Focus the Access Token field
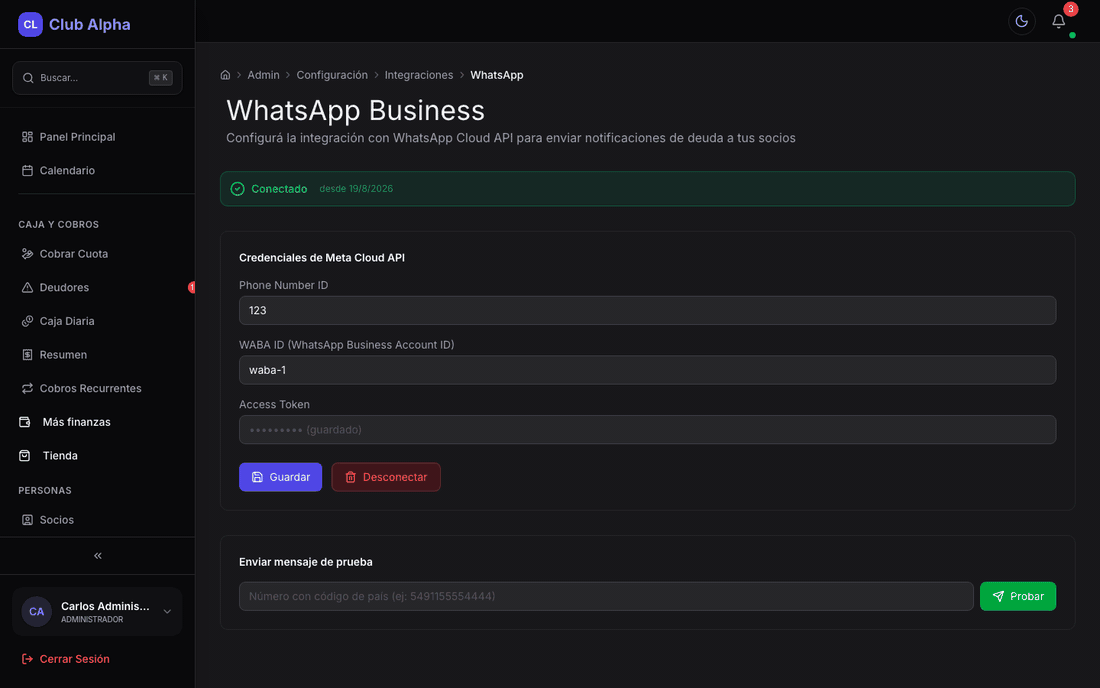Viewport: 1100px width, 688px height. pyautogui.click(x=648, y=429)
